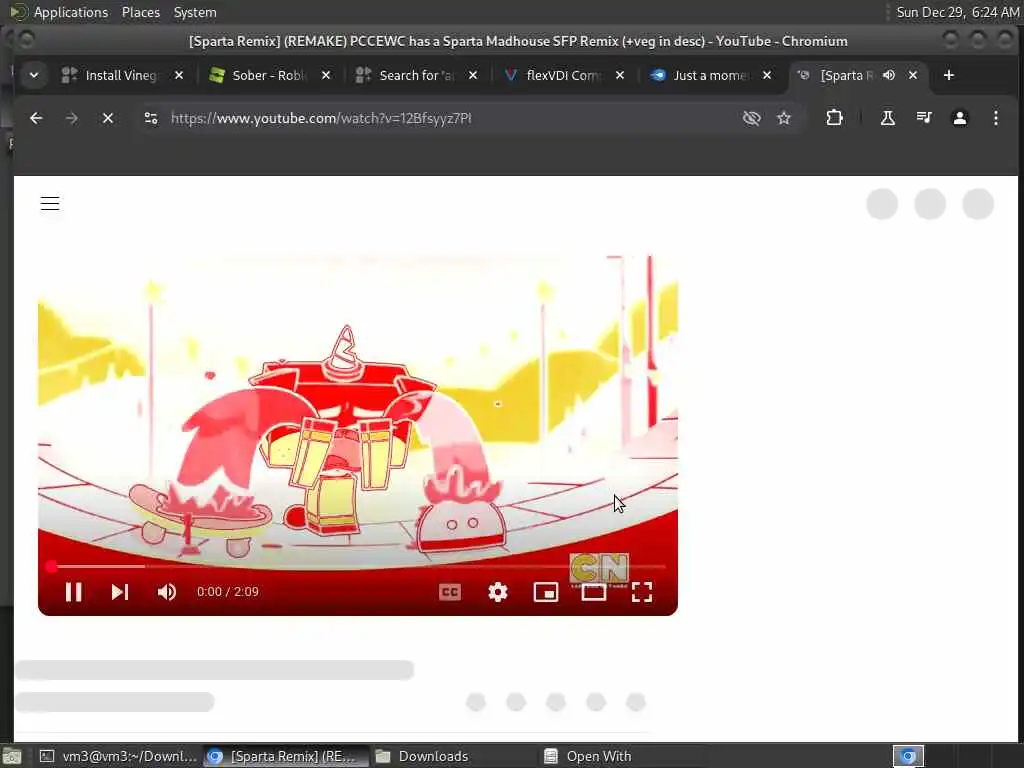This screenshot has width=1024, height=768.
Task: Open Chrome Labs flask icon
Action: pyautogui.click(x=888, y=118)
